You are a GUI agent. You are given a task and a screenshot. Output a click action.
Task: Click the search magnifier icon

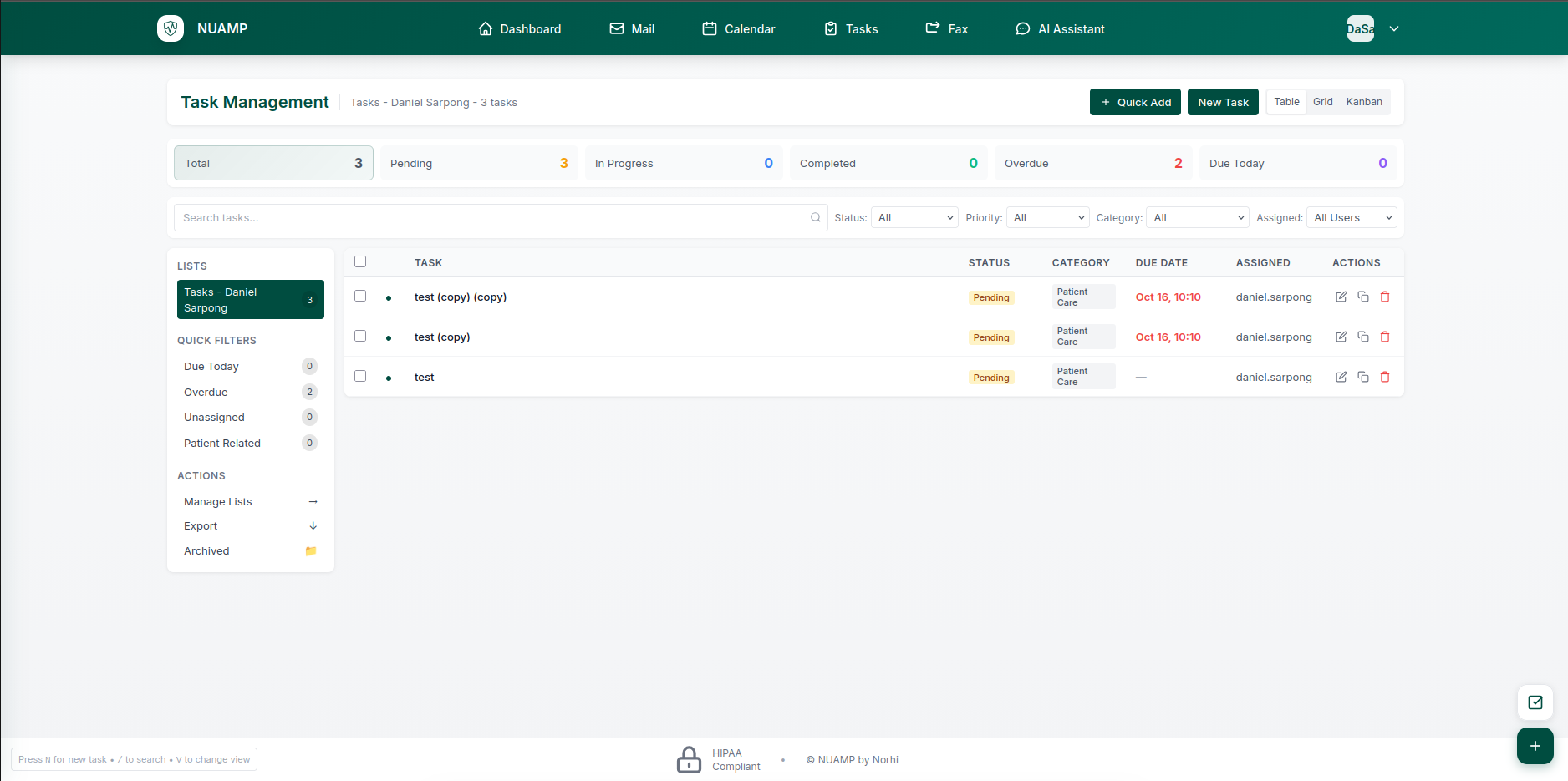click(816, 217)
